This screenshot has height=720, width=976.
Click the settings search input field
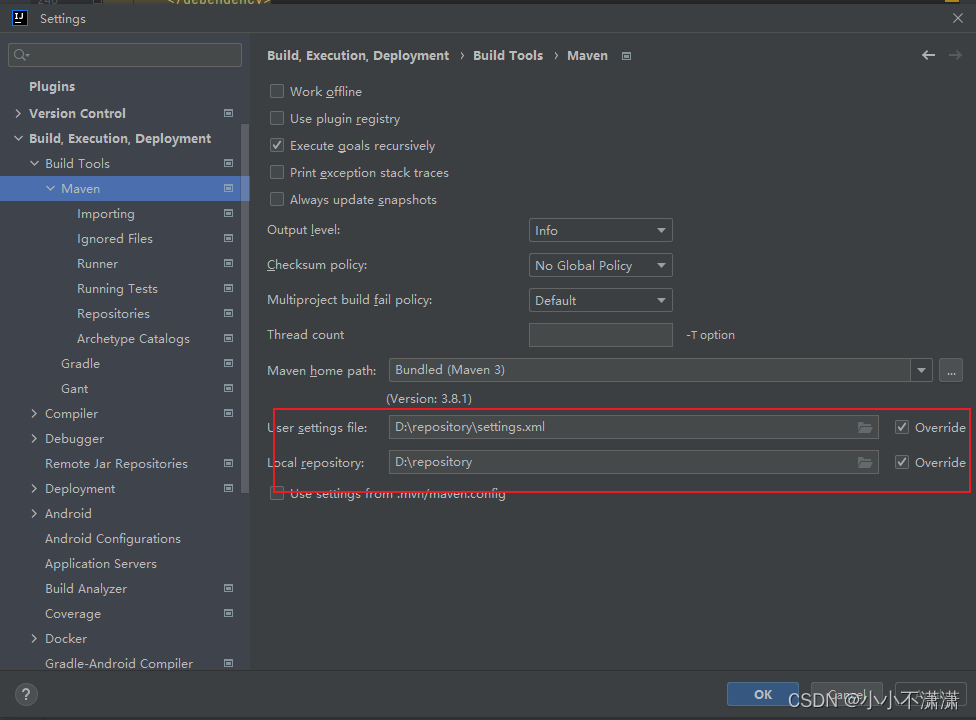click(x=125, y=55)
